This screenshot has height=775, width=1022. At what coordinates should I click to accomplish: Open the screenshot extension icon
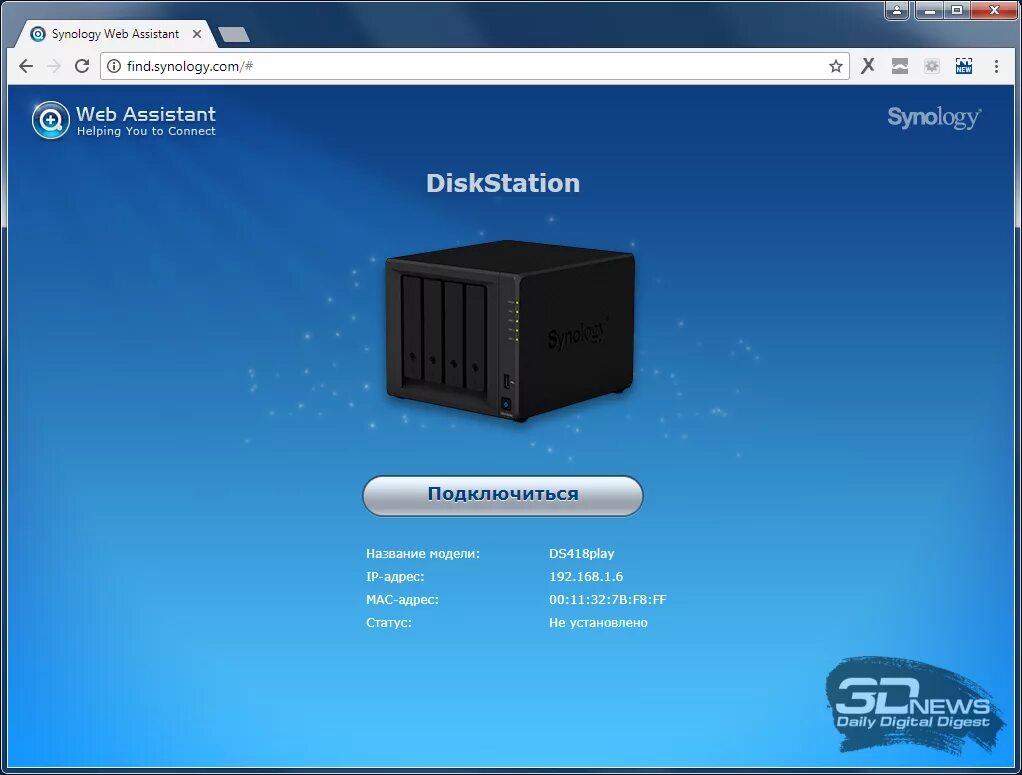pos(899,66)
